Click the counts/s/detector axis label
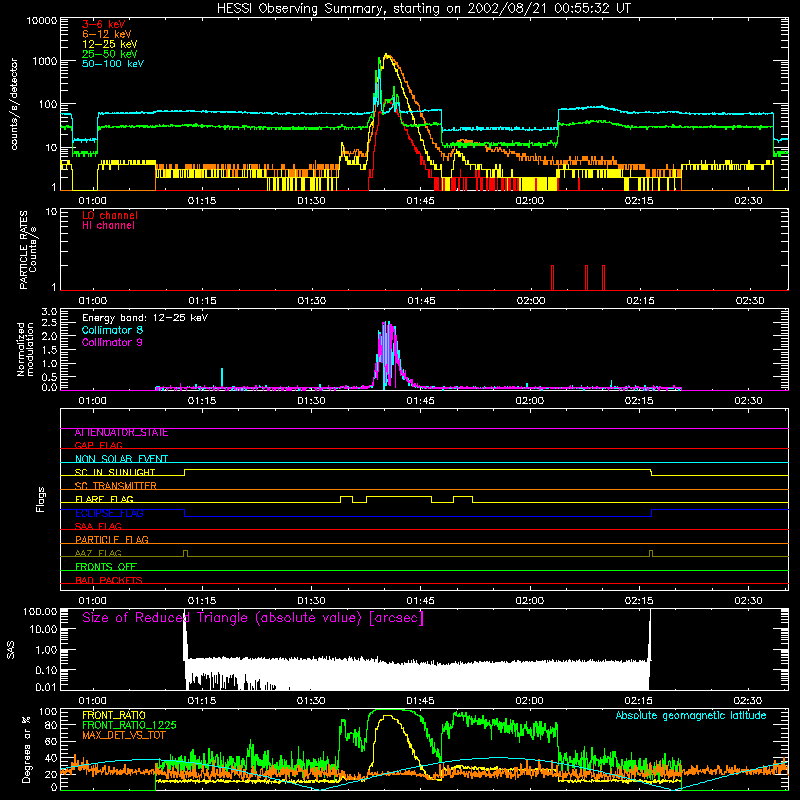800x800 pixels. pos(14,104)
